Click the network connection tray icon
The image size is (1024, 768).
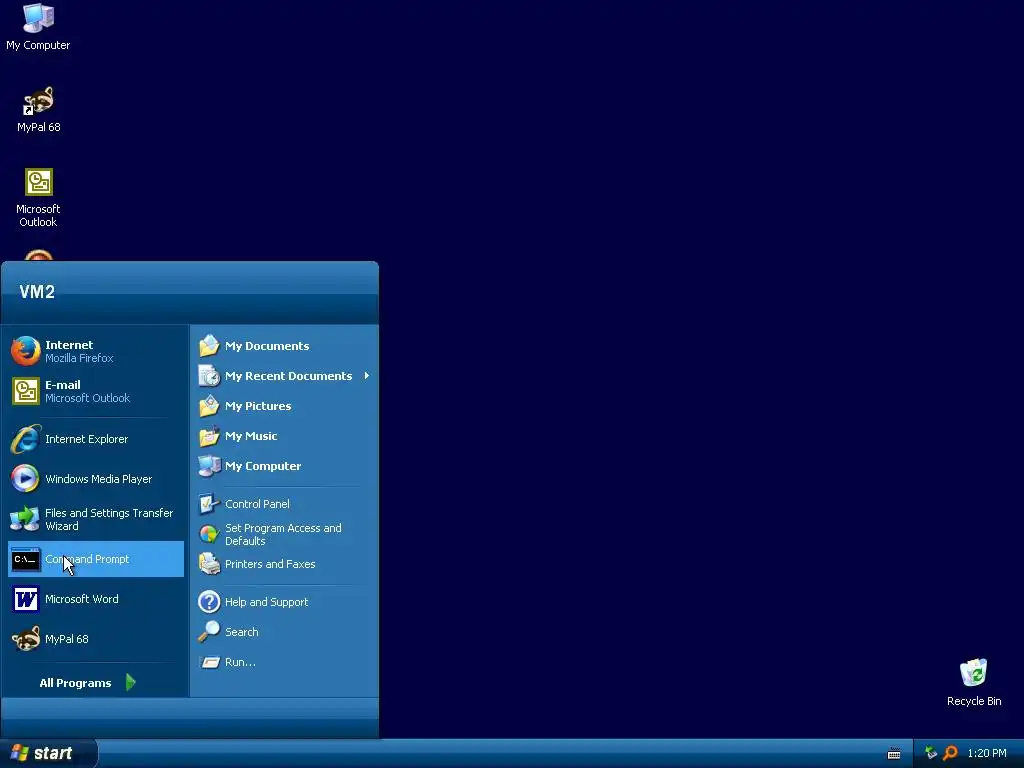931,753
